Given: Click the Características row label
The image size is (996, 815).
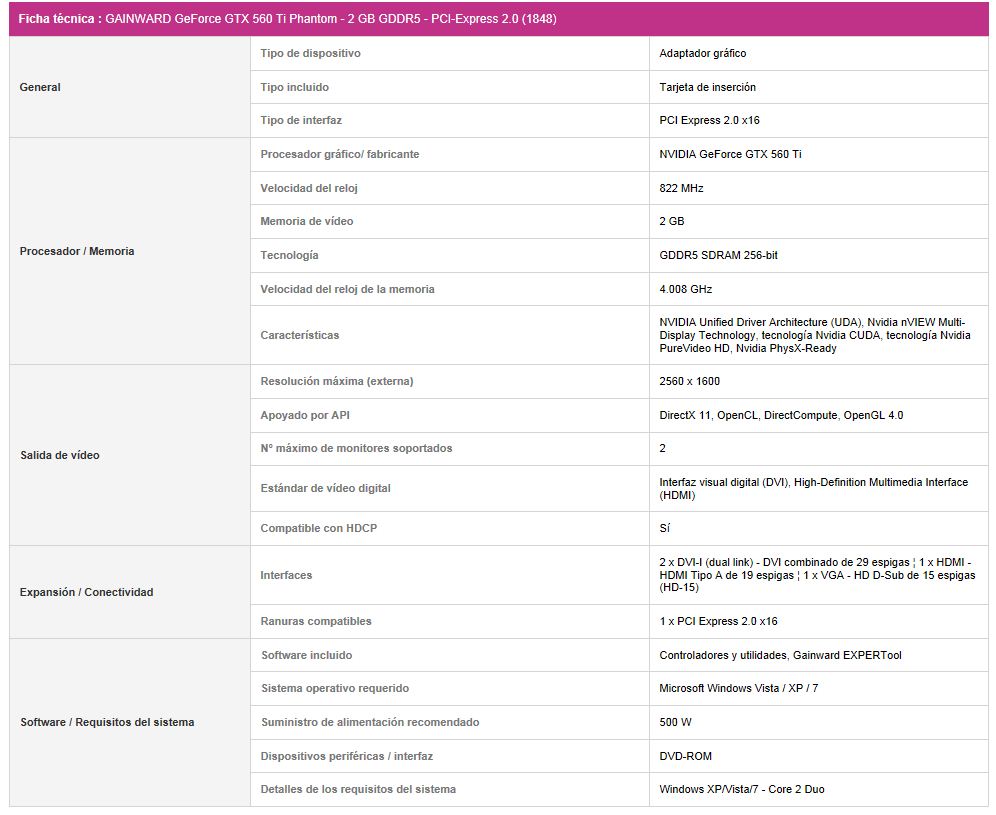Looking at the screenshot, I should click(x=300, y=335).
